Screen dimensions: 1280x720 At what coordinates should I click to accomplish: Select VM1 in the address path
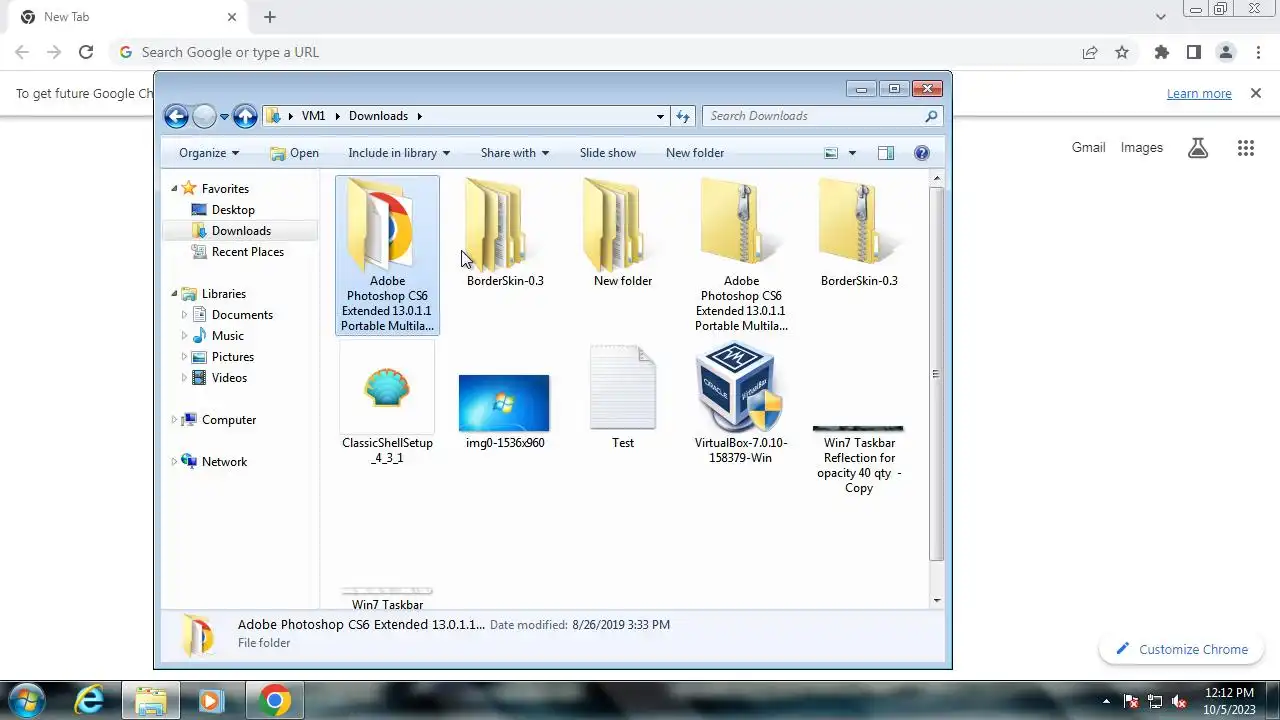click(x=313, y=116)
